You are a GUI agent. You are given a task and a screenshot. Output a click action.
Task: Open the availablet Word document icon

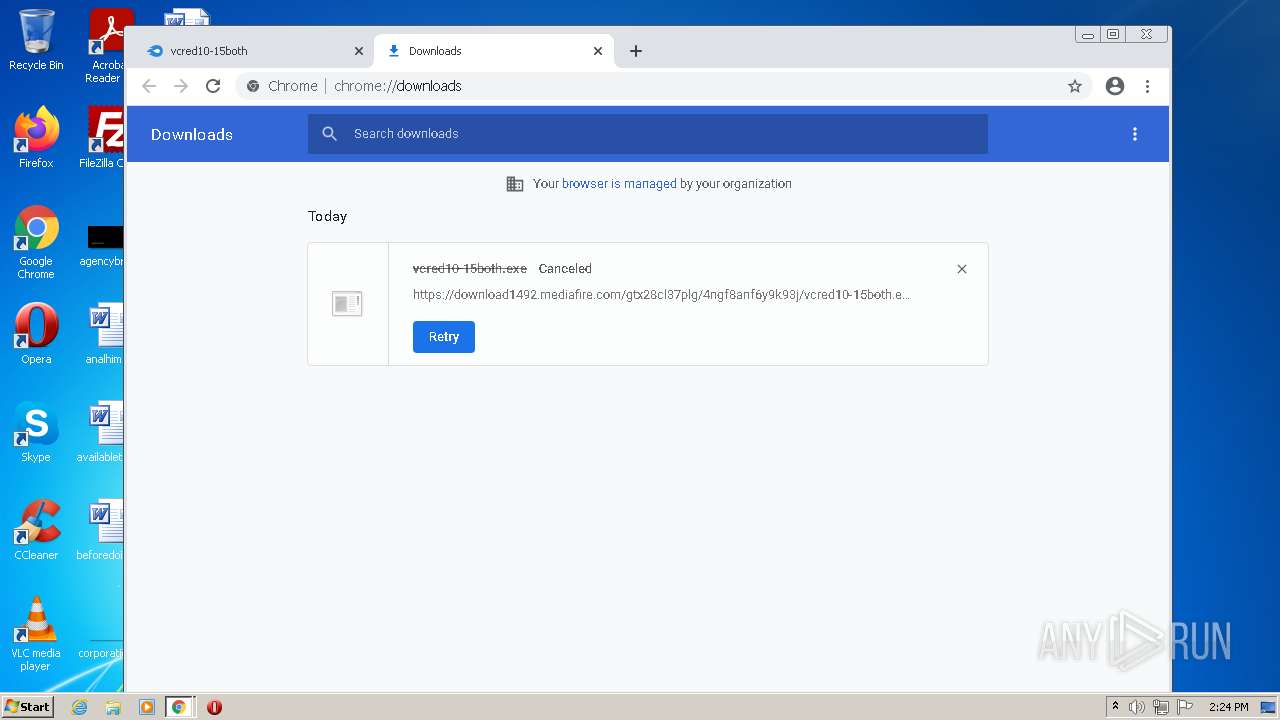[100, 432]
